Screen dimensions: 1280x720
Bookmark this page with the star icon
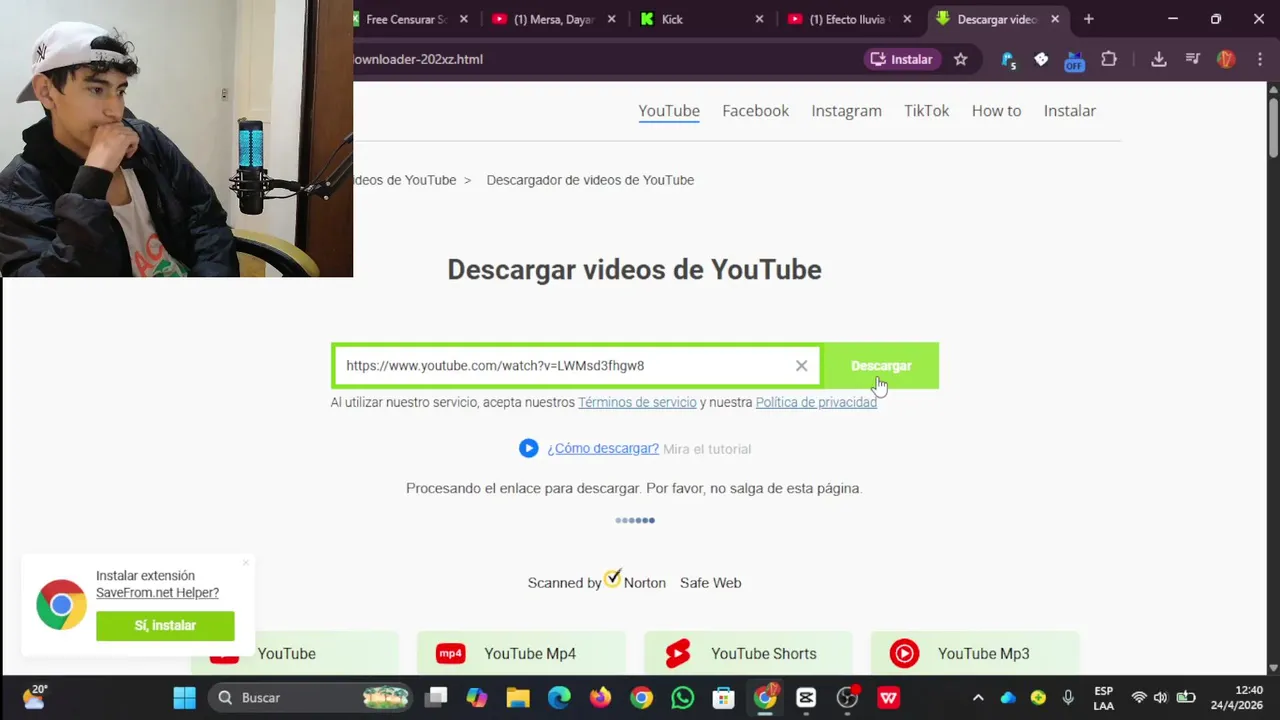(x=960, y=59)
